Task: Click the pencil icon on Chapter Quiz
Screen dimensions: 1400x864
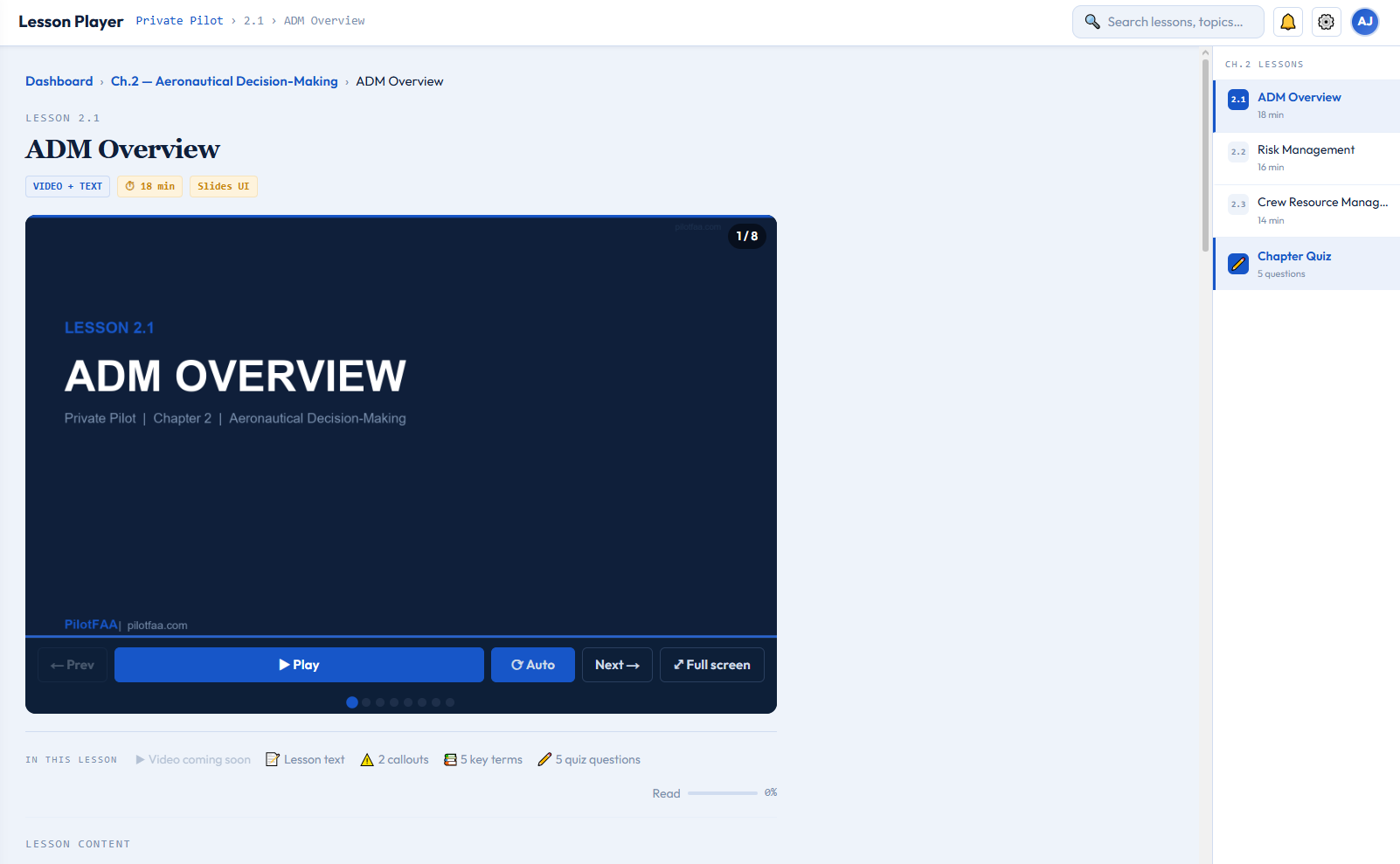Action: tap(1237, 263)
